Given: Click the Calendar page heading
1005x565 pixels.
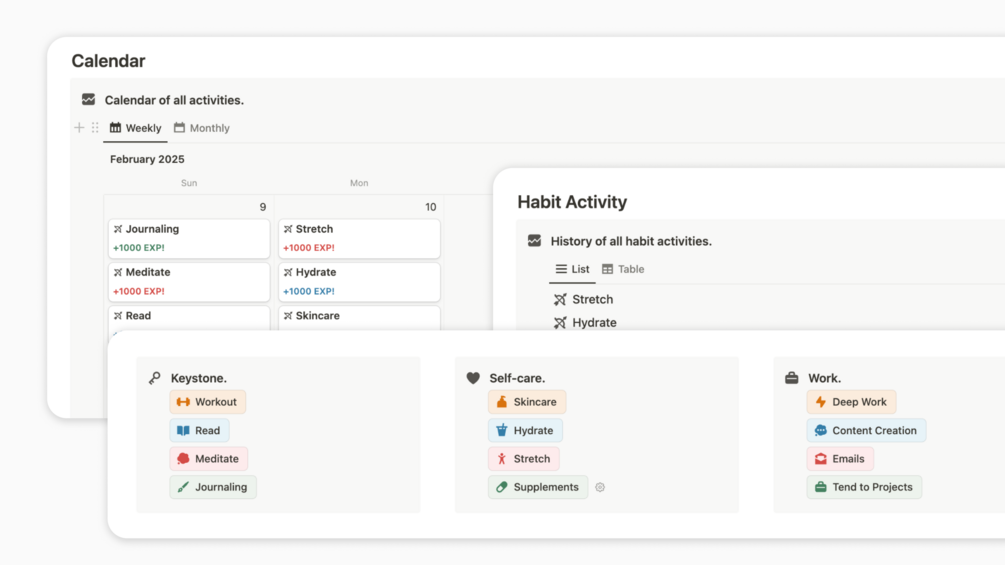Looking at the screenshot, I should [108, 61].
